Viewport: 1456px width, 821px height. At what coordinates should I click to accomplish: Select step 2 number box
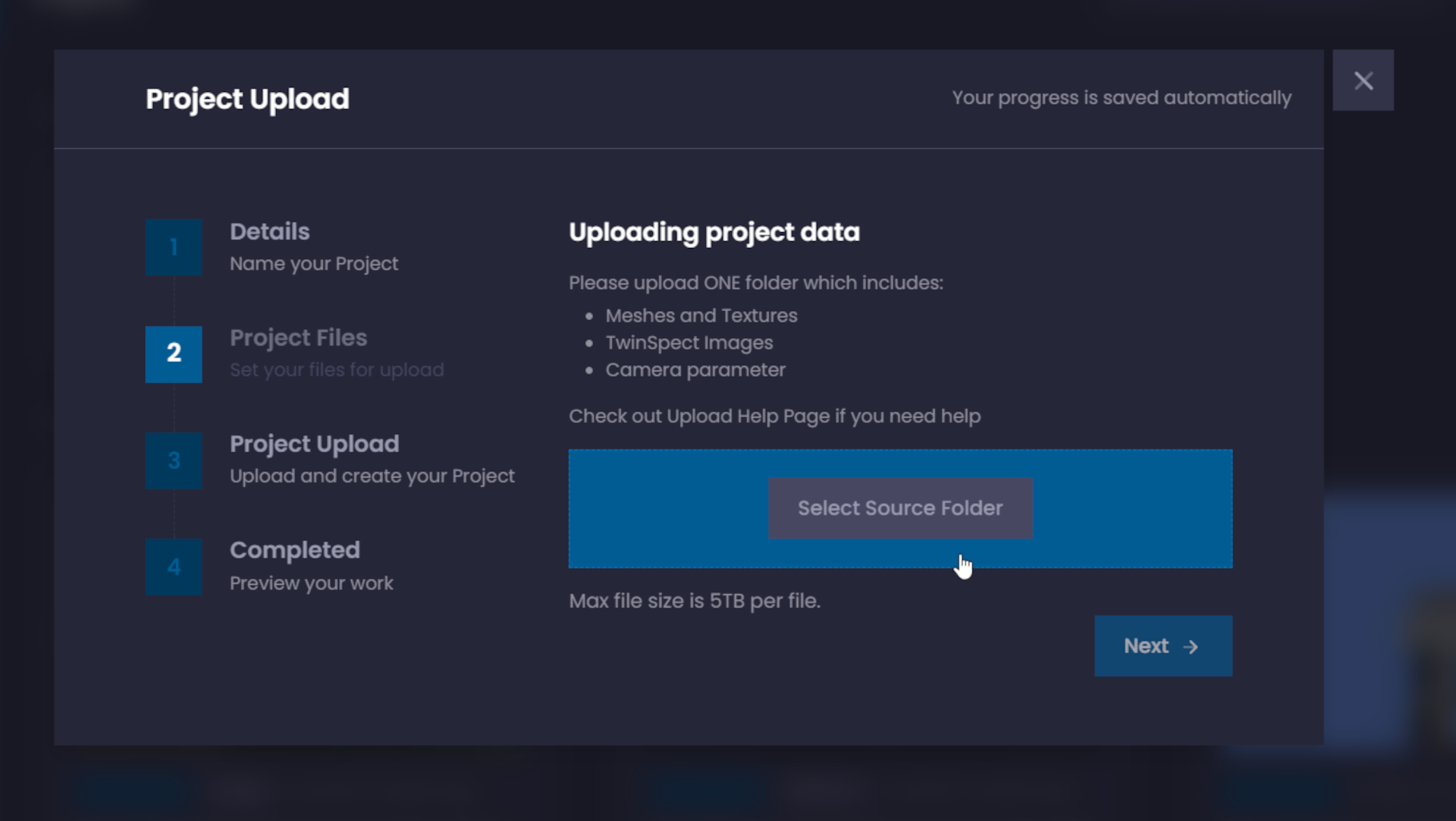pos(174,354)
